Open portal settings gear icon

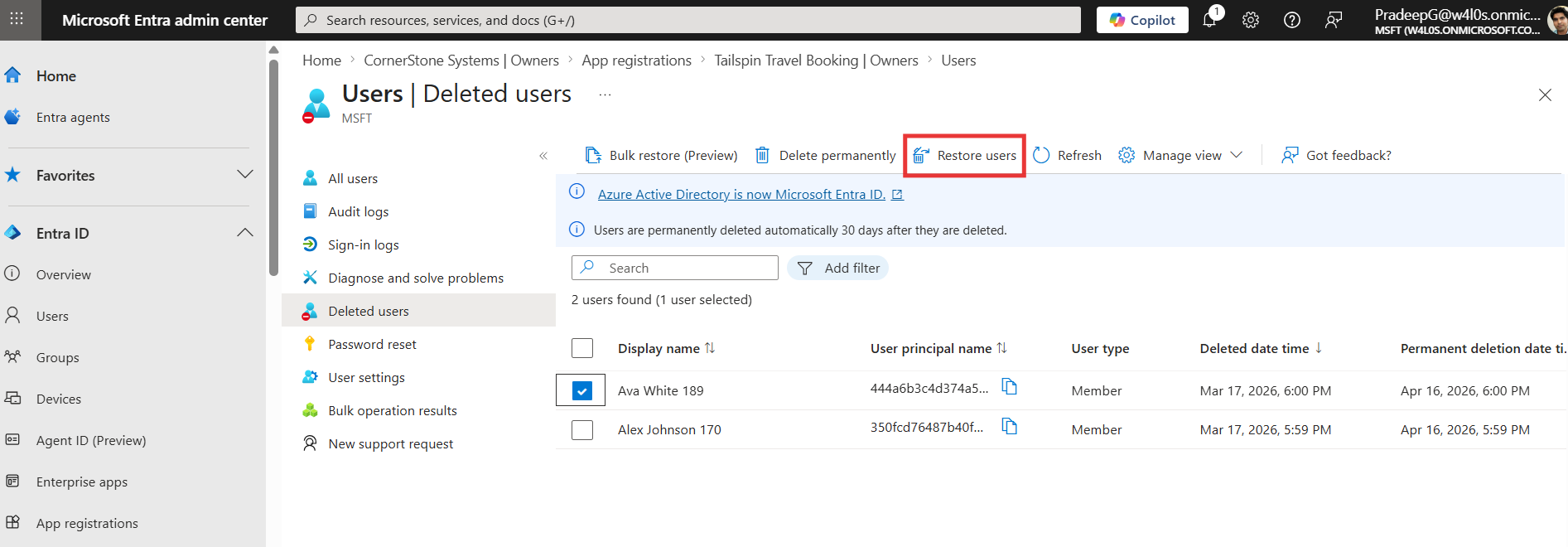pos(1251,21)
